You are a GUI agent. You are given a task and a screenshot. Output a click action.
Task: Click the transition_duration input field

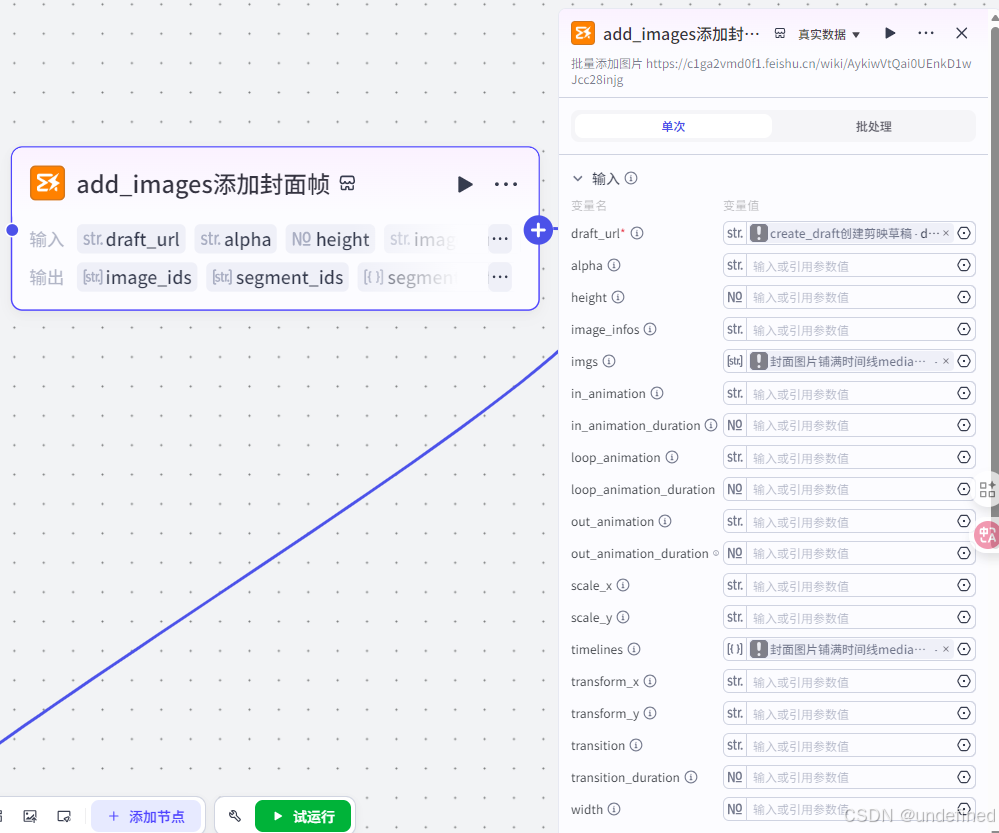(x=851, y=778)
